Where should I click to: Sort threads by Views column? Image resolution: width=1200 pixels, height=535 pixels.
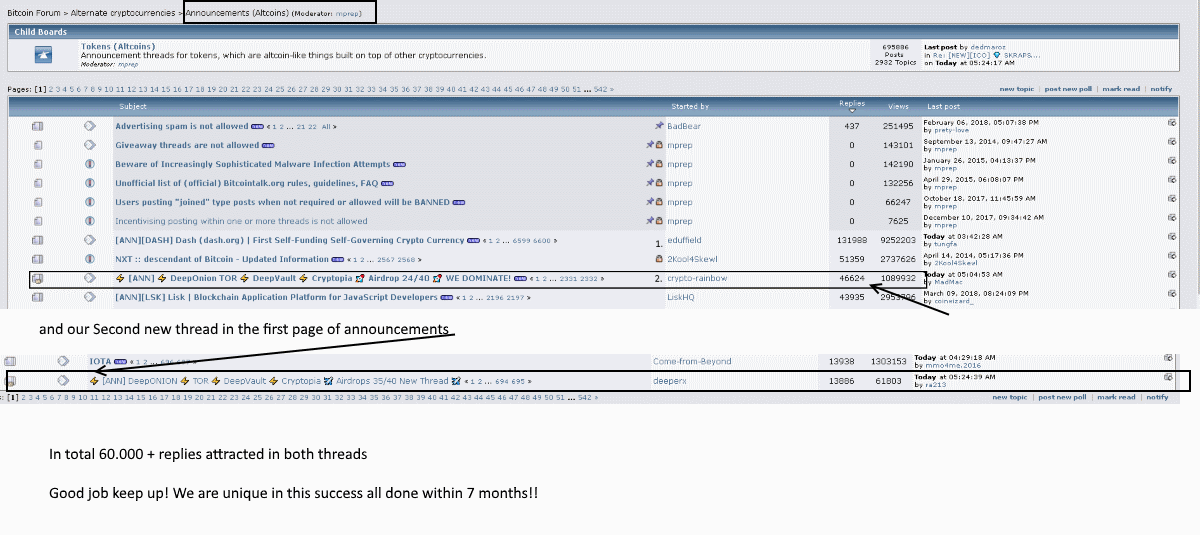pos(898,106)
